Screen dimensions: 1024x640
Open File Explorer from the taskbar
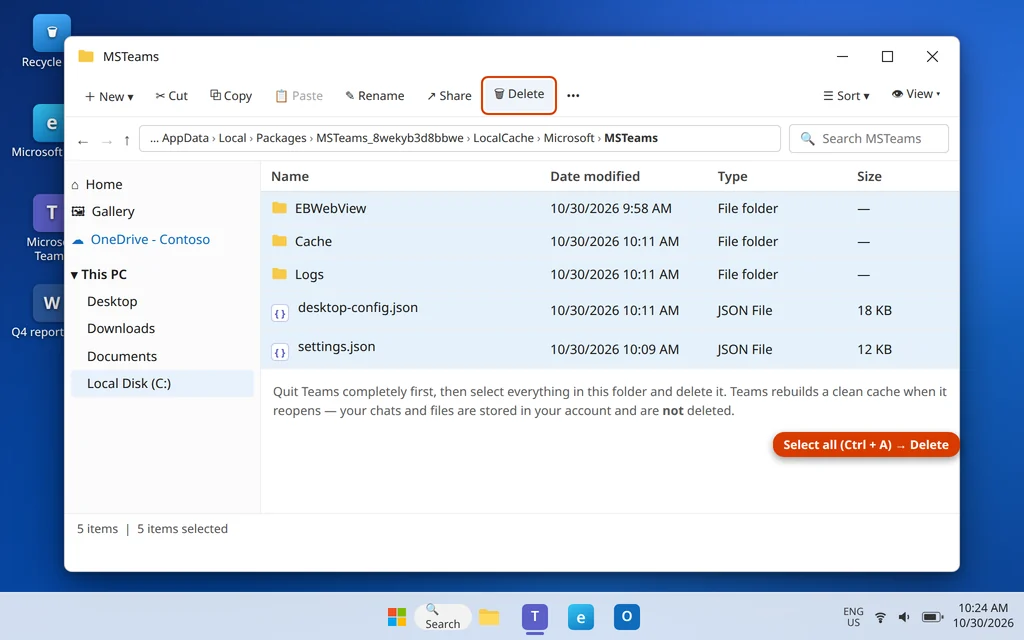(x=488, y=617)
